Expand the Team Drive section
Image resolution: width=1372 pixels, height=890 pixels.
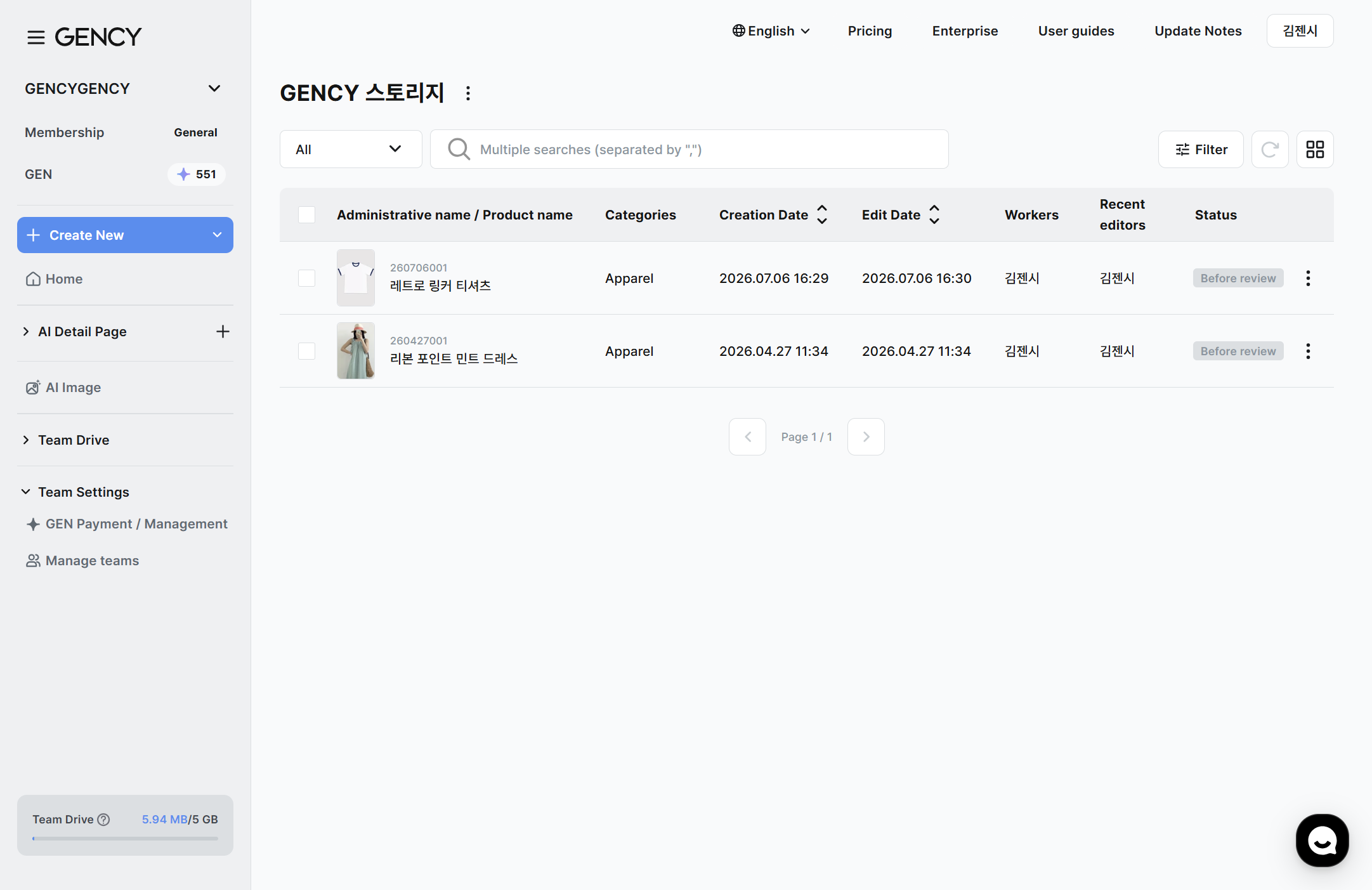click(x=25, y=440)
